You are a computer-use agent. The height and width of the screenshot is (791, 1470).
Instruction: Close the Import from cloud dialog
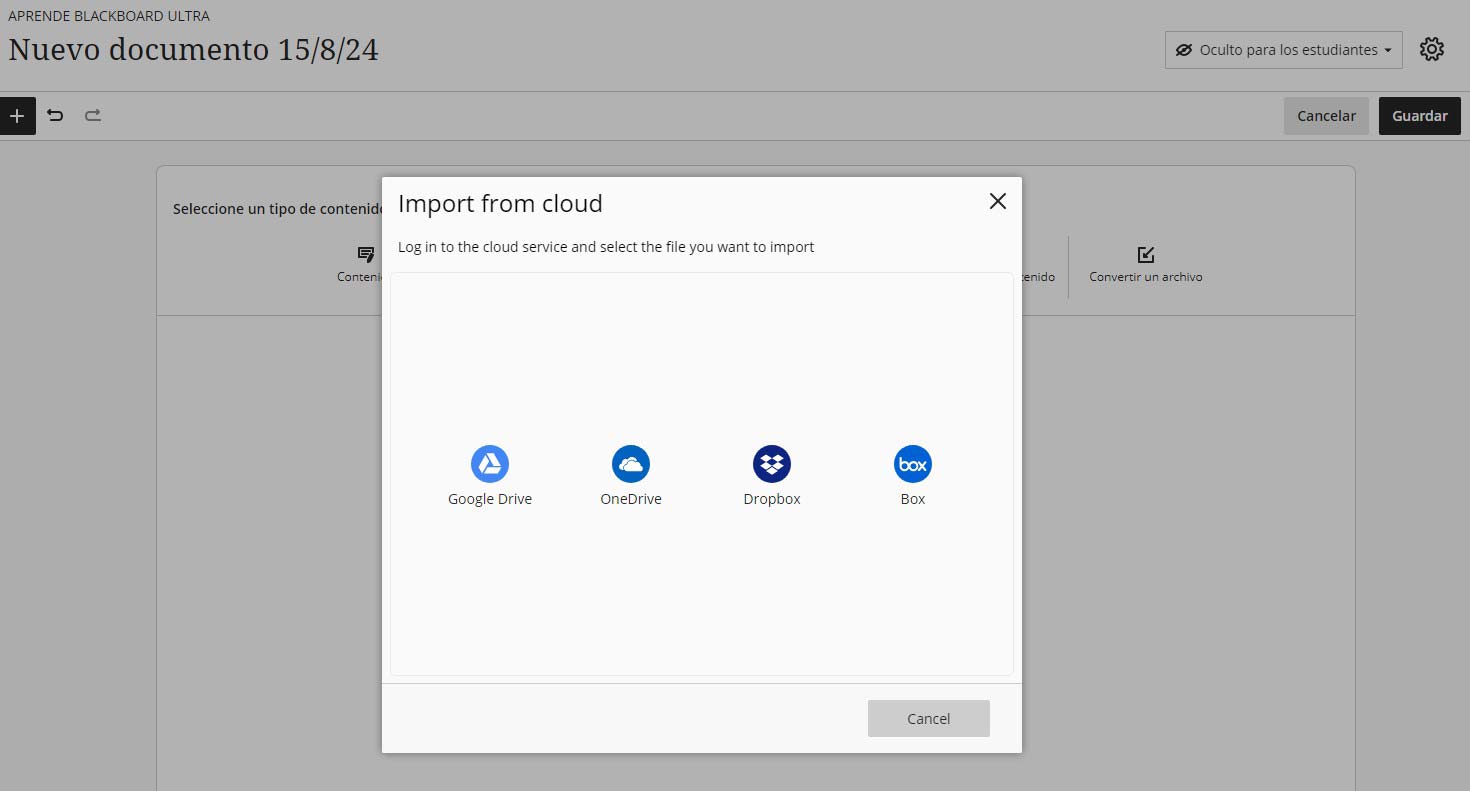tap(997, 201)
